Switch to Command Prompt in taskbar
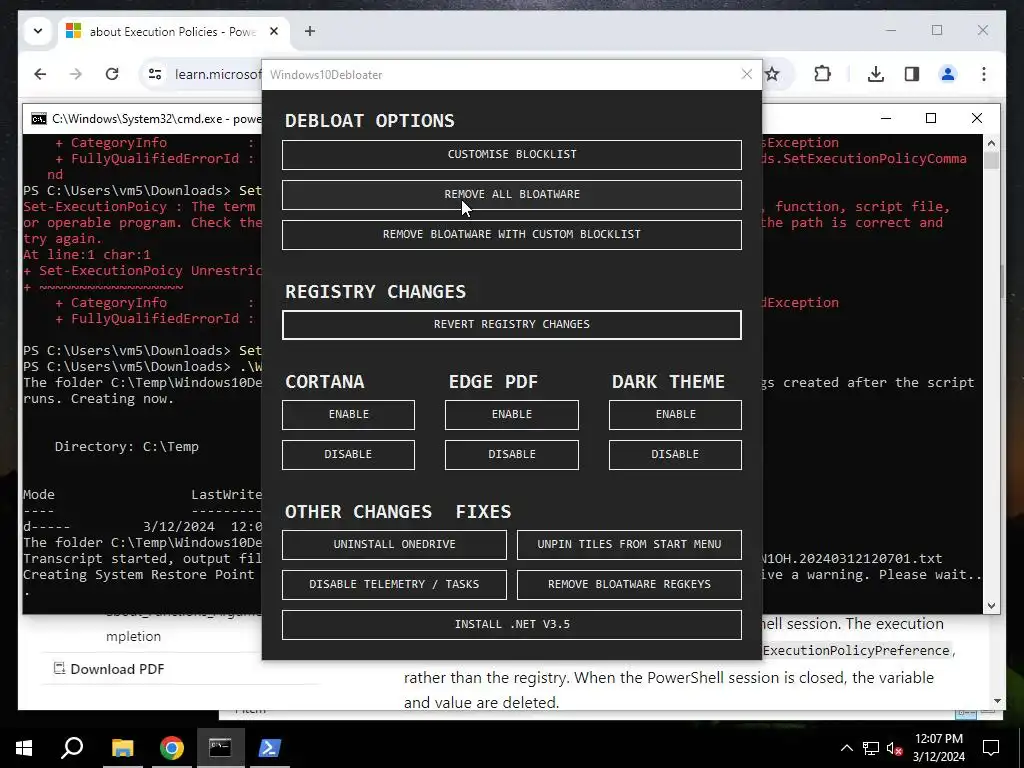 [221, 748]
